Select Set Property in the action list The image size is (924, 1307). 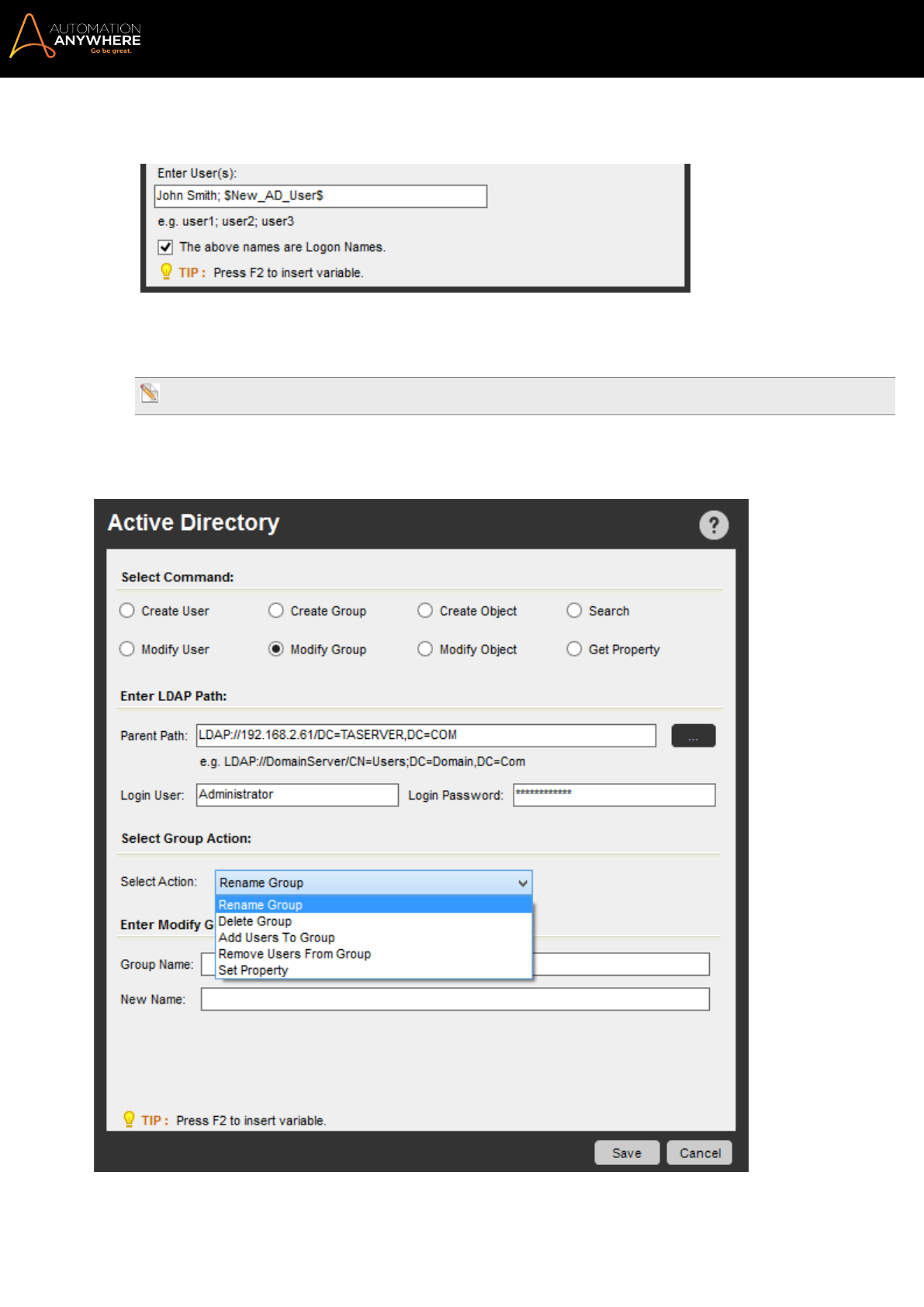254,970
